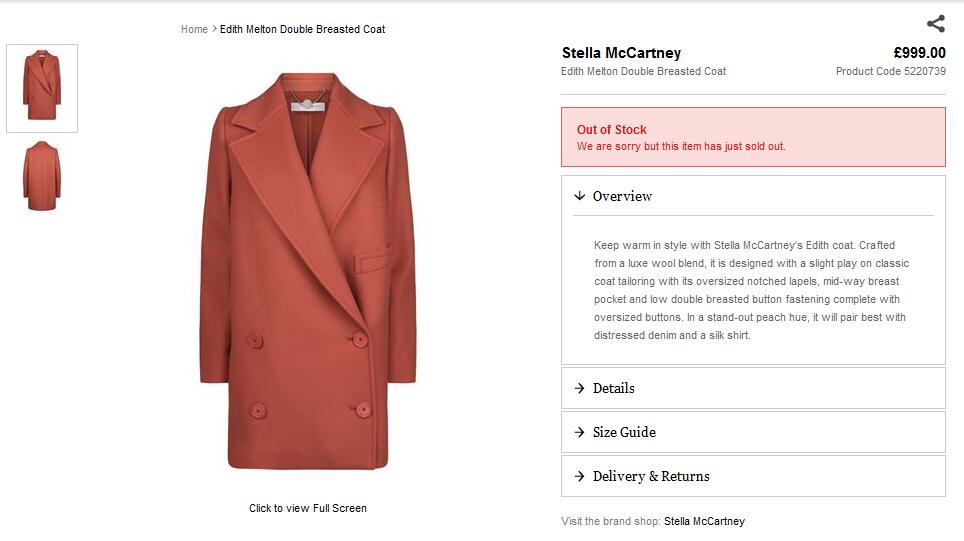Click the share icon

[x=935, y=24]
